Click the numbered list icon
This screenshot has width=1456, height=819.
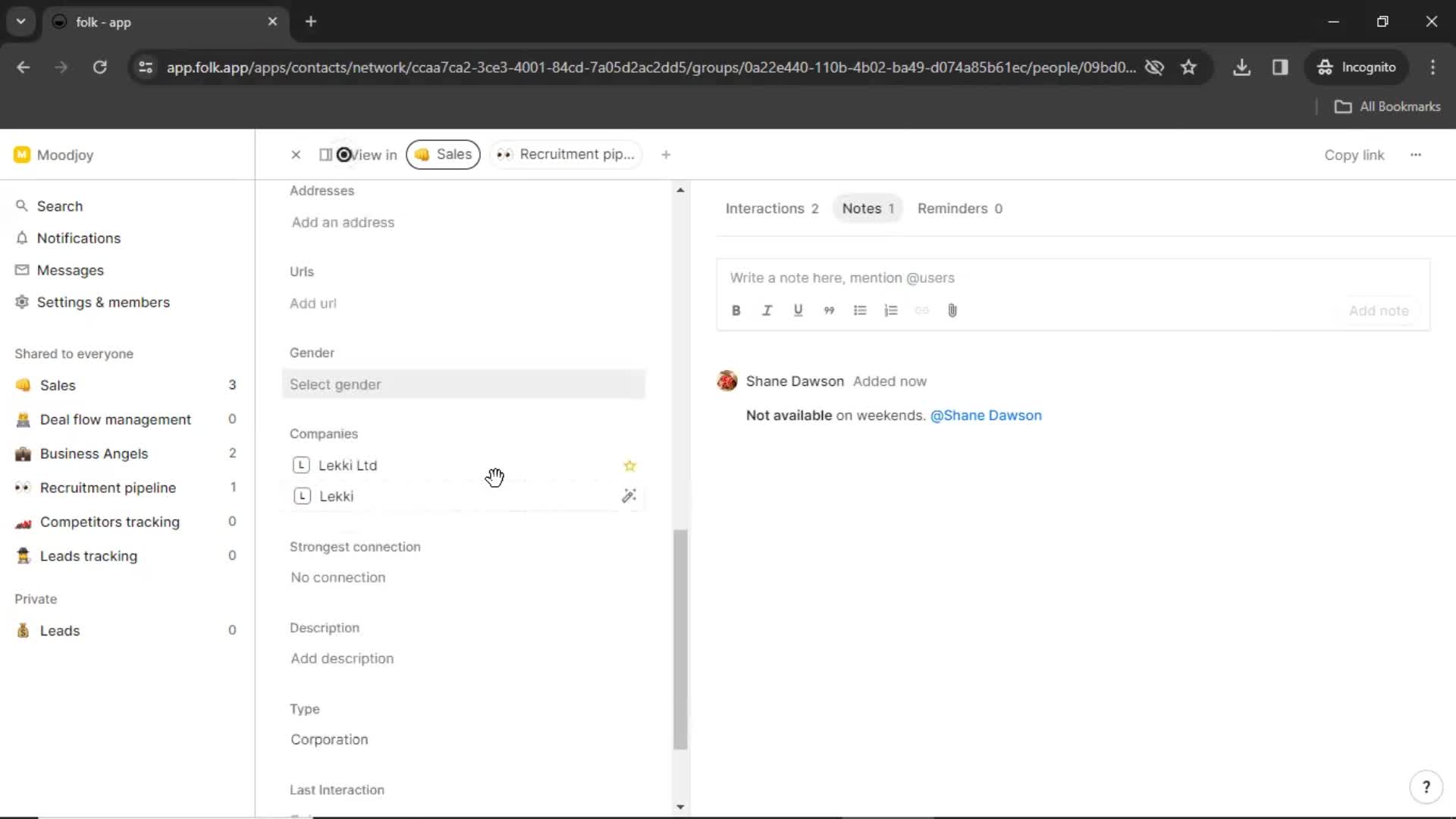click(x=891, y=311)
